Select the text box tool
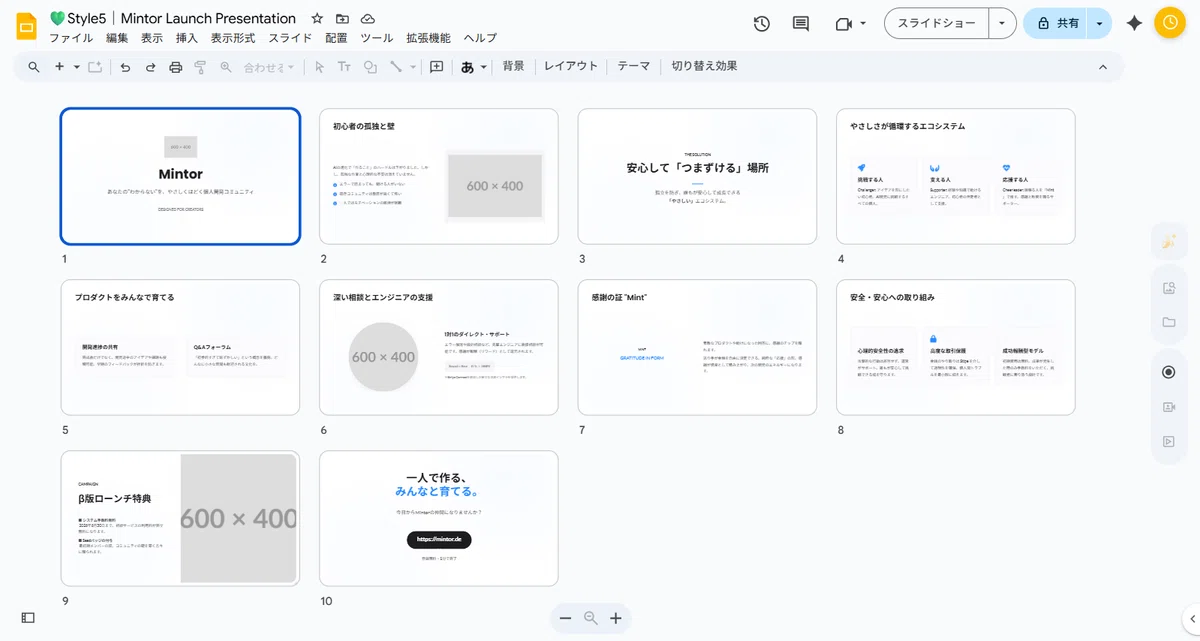 [344, 67]
